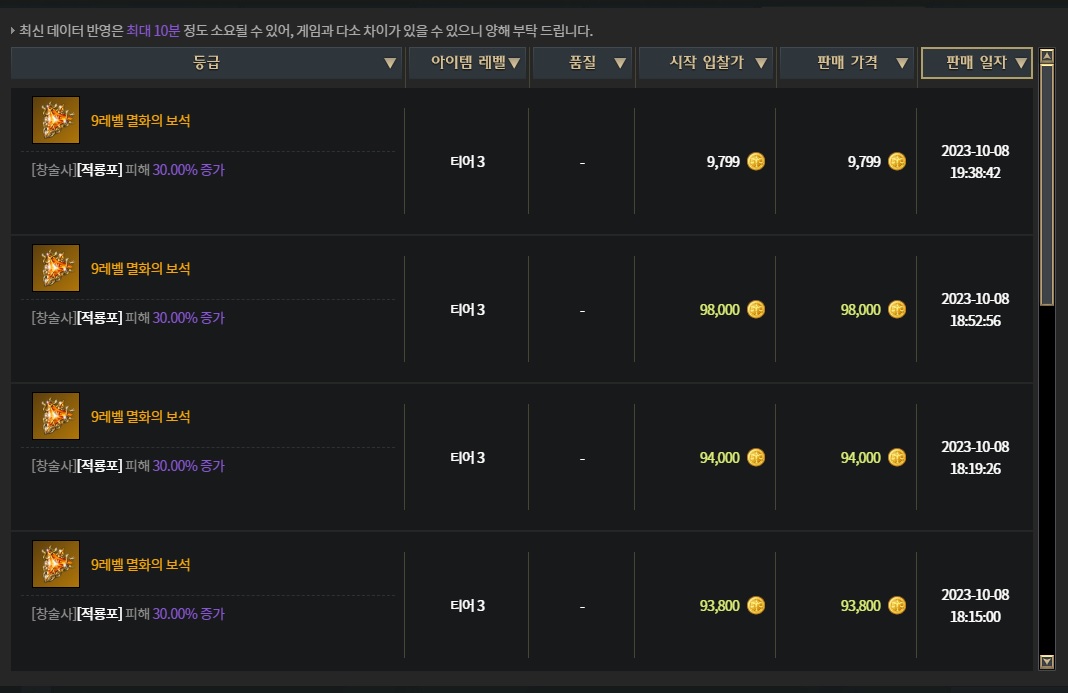Sort by 품질 column header
The image size is (1068, 693).
coord(582,63)
